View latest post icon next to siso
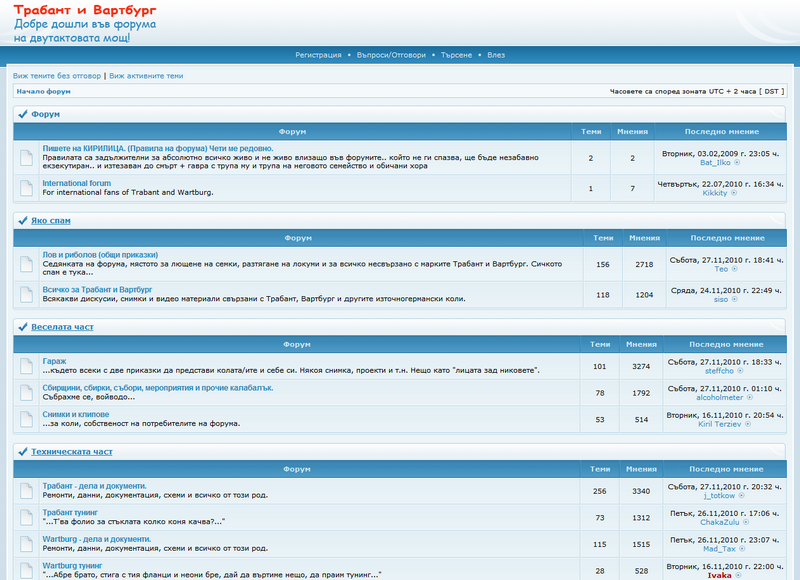Viewport: 800px width, 580px height. (x=735, y=299)
